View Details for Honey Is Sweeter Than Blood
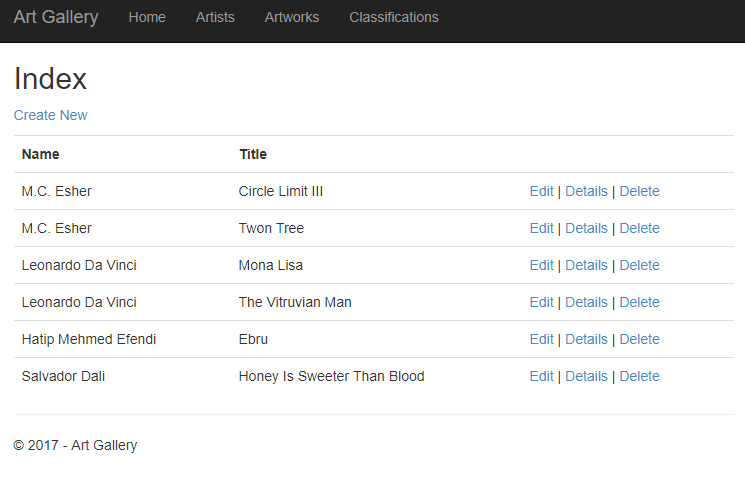Screen dimensions: 745x488 (x=586, y=377)
